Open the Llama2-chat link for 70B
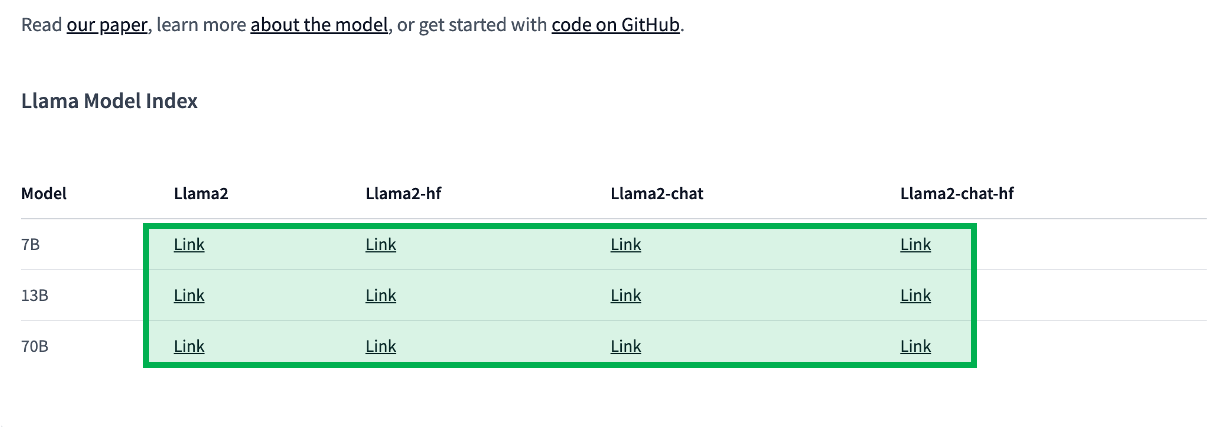 pos(626,346)
